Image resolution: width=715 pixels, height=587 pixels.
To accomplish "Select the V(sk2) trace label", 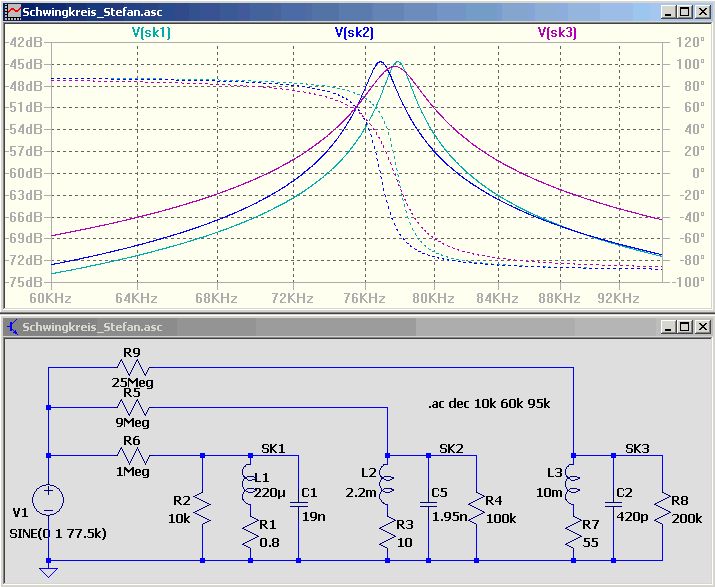I will coord(354,32).
